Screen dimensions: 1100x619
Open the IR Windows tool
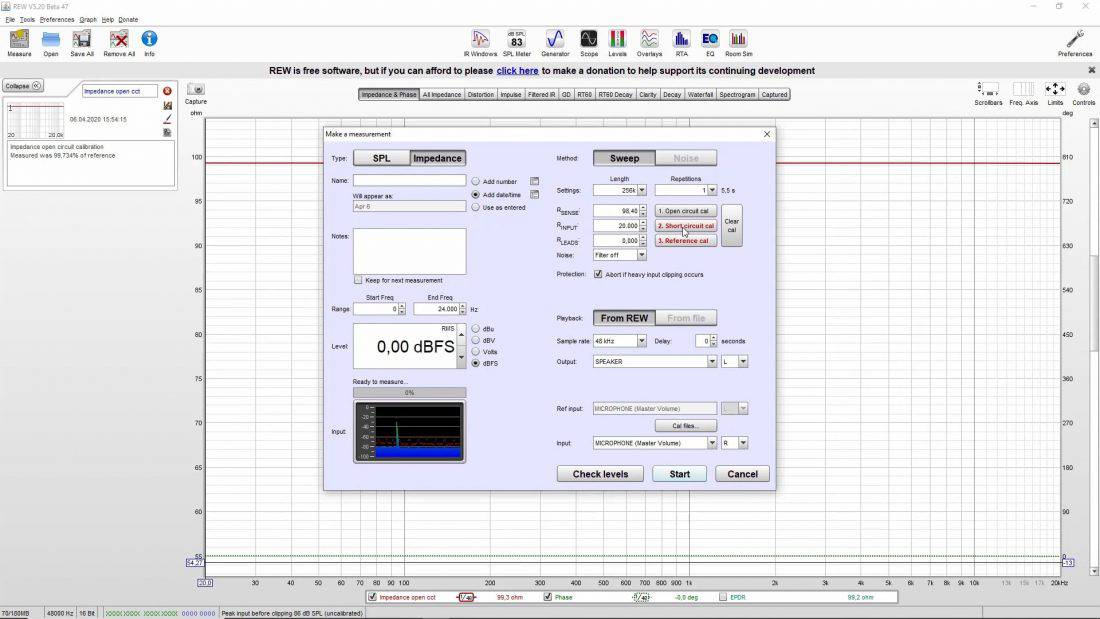pos(479,42)
